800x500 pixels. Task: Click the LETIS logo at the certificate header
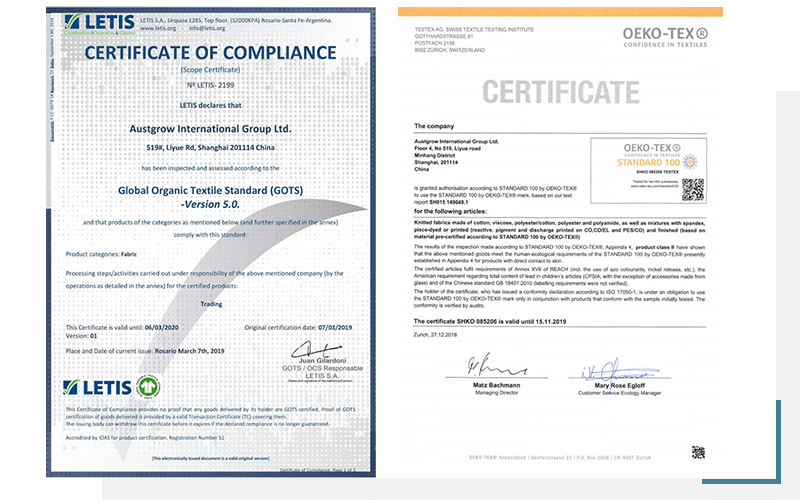99,23
